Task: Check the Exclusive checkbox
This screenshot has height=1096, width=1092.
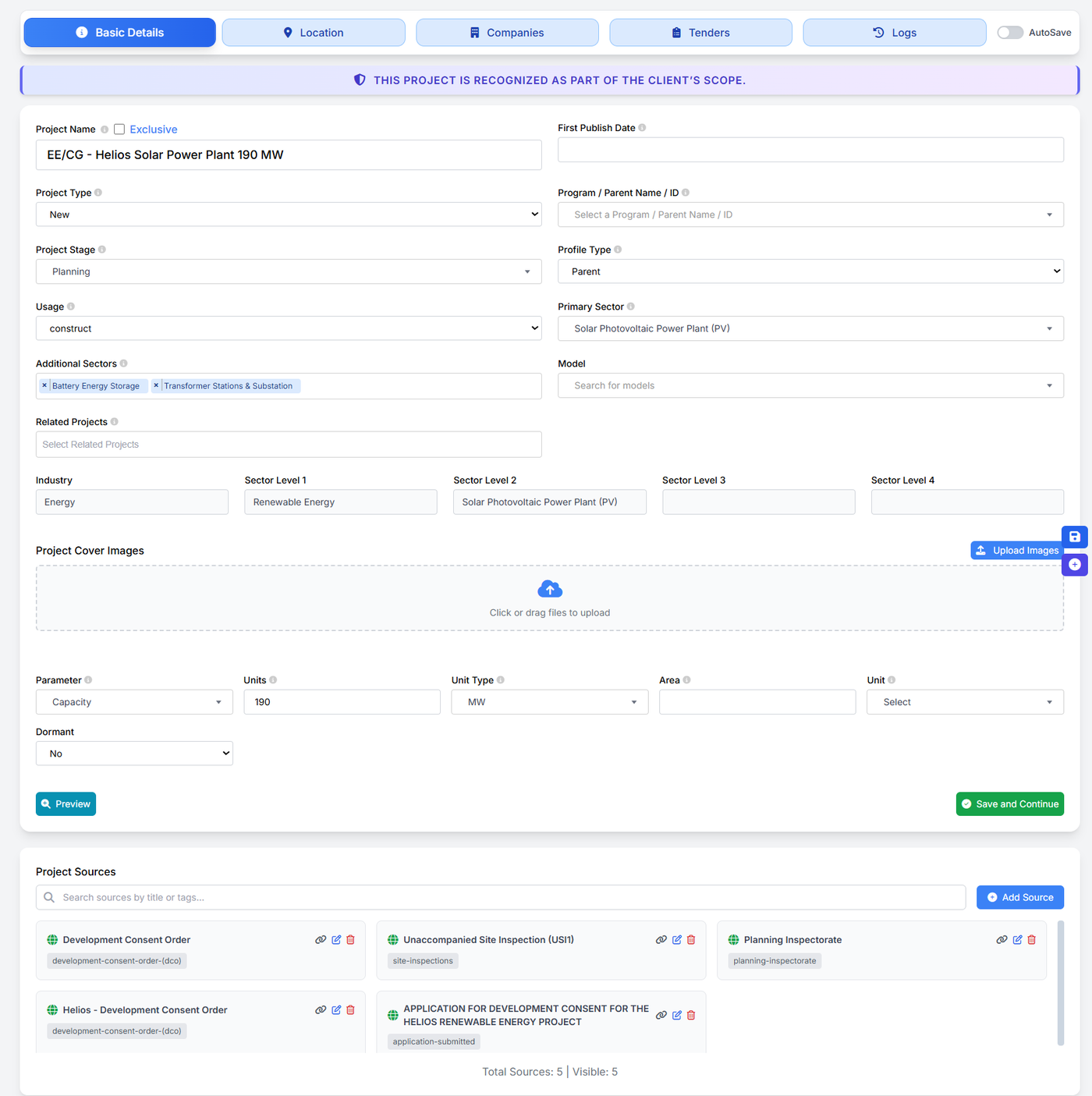Action: tap(119, 129)
